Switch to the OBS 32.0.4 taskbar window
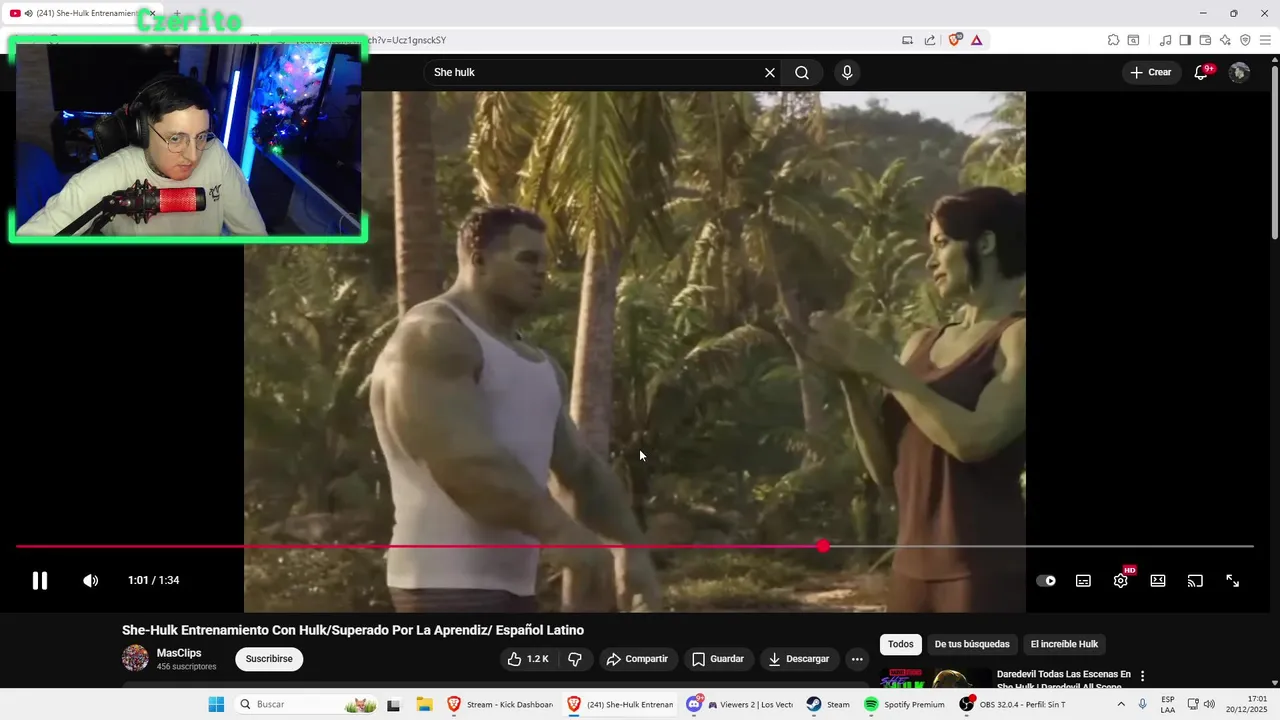1280x720 pixels. (x=1012, y=704)
